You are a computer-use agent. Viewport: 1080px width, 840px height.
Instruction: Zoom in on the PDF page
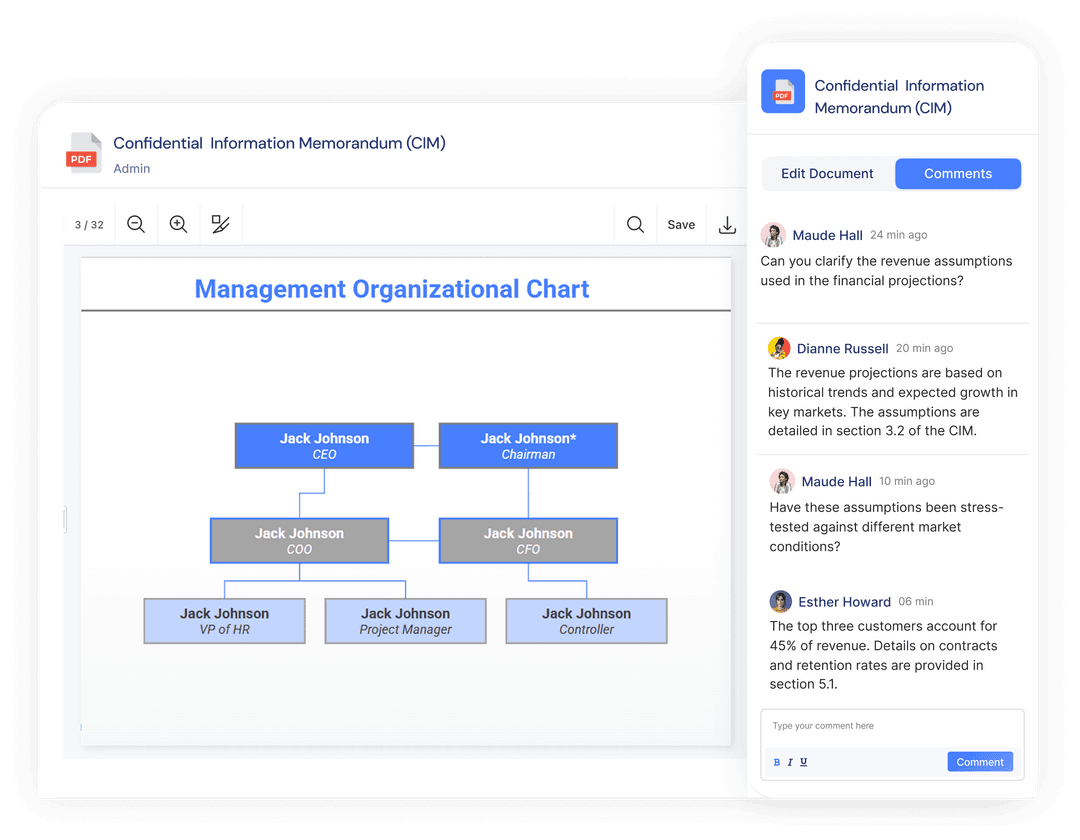point(178,224)
